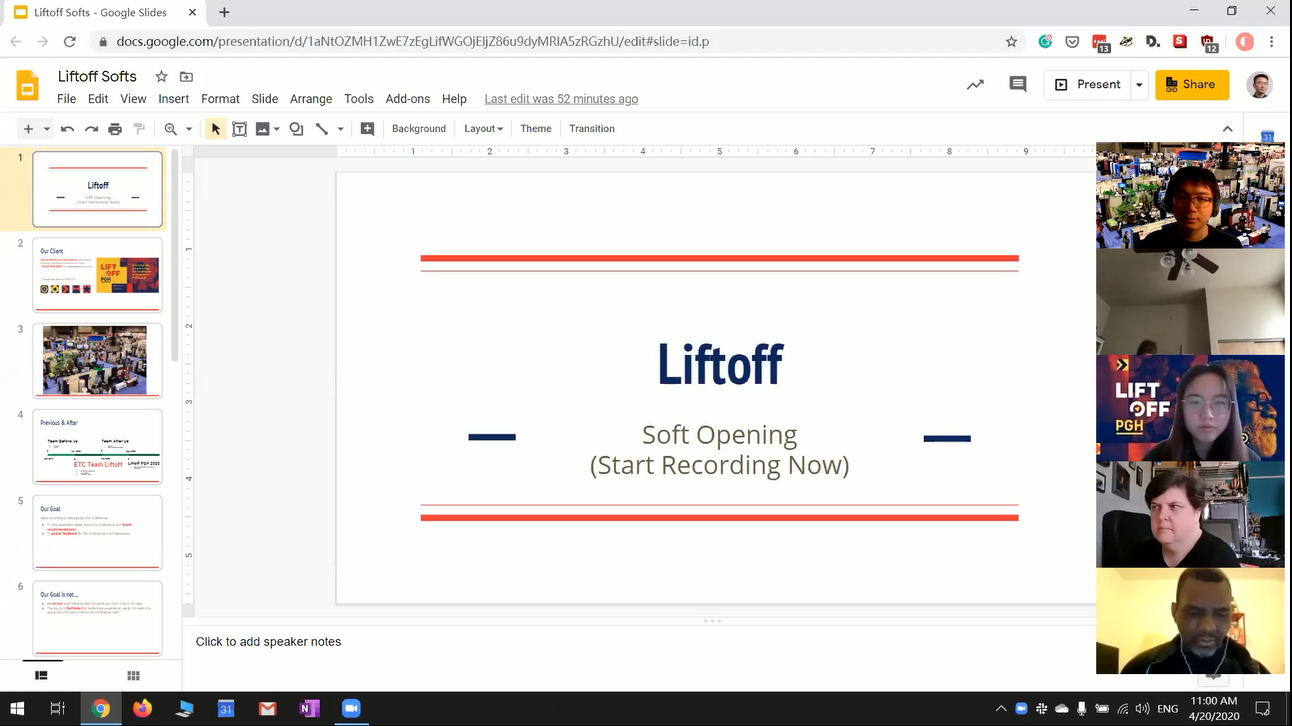The height and width of the screenshot is (726, 1292).
Task: Select slide 2 'Our Client' thumbnail
Action: click(97, 275)
